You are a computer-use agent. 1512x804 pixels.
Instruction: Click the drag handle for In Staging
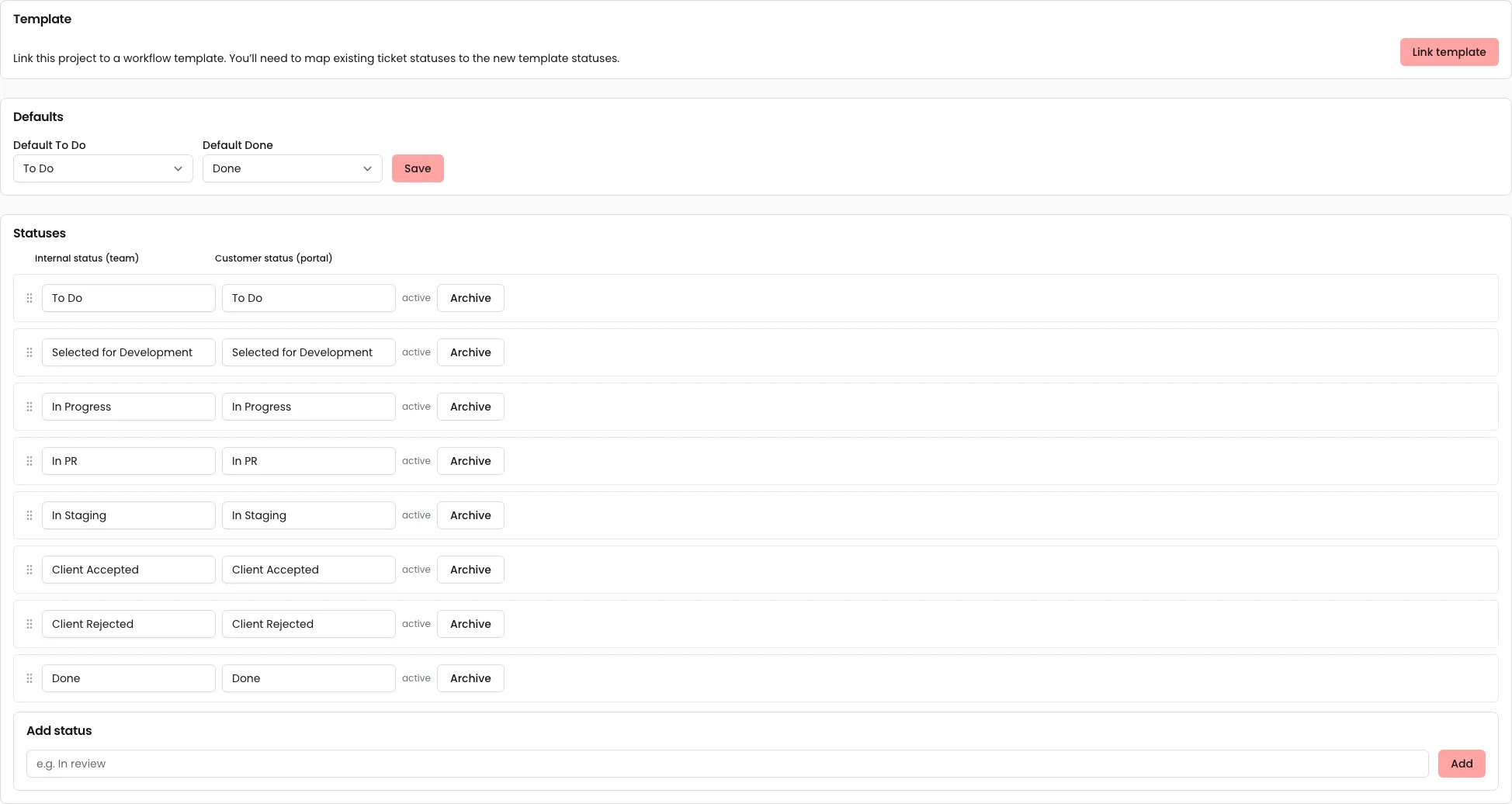tap(29, 515)
